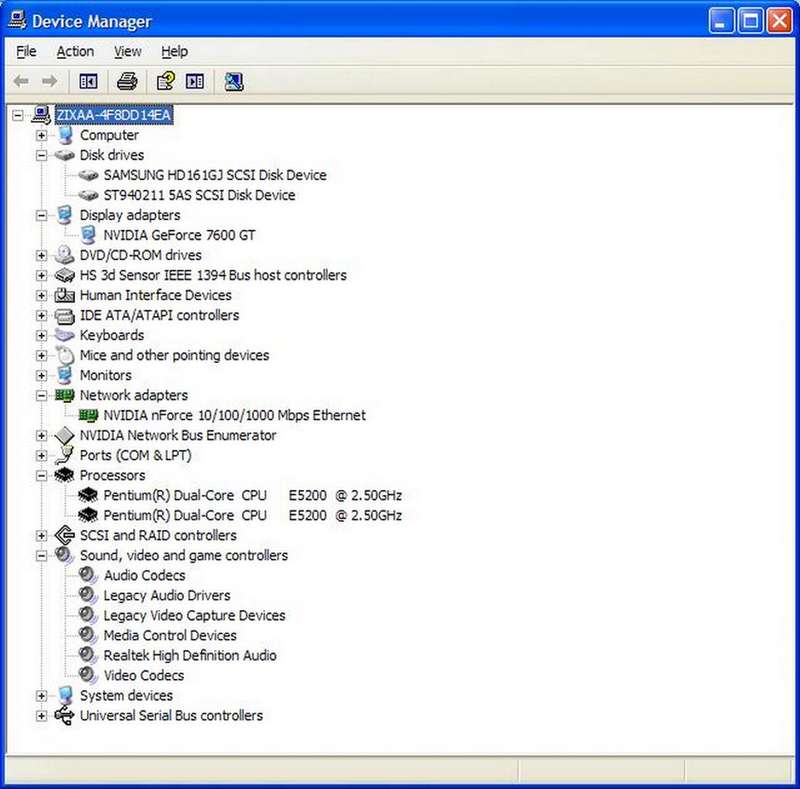This screenshot has height=789, width=800.
Task: Click the Processors chip icon
Action: (x=64, y=475)
